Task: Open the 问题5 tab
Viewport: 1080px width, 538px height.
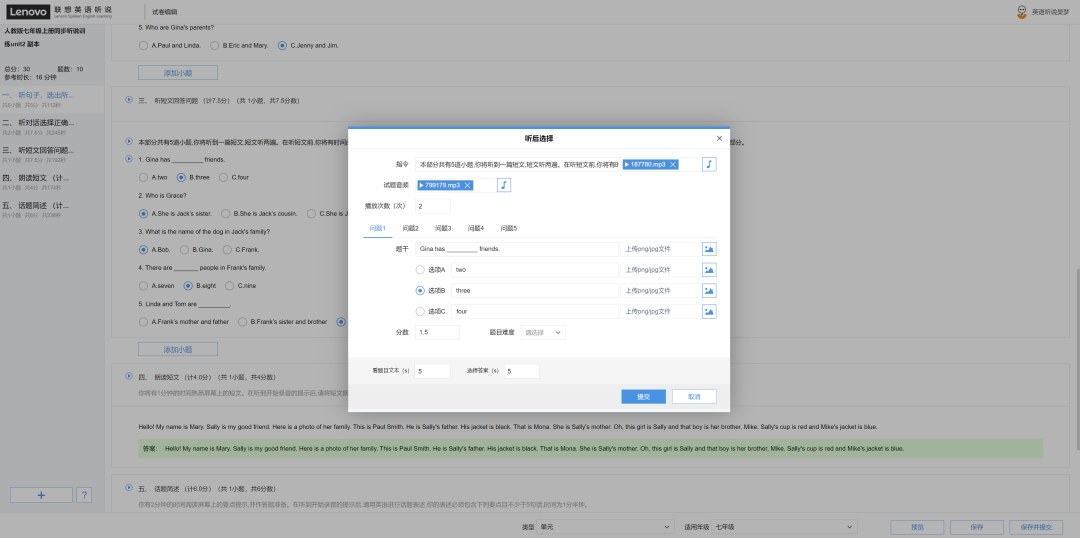Action: coord(508,228)
